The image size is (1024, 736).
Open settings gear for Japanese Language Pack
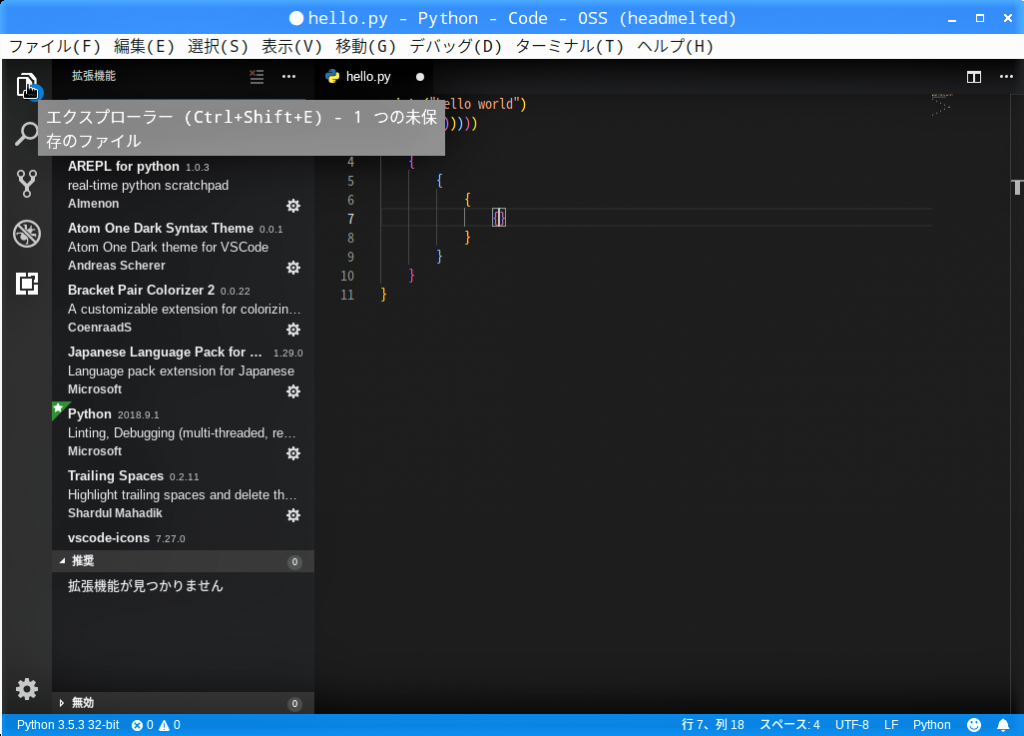pyautogui.click(x=293, y=392)
